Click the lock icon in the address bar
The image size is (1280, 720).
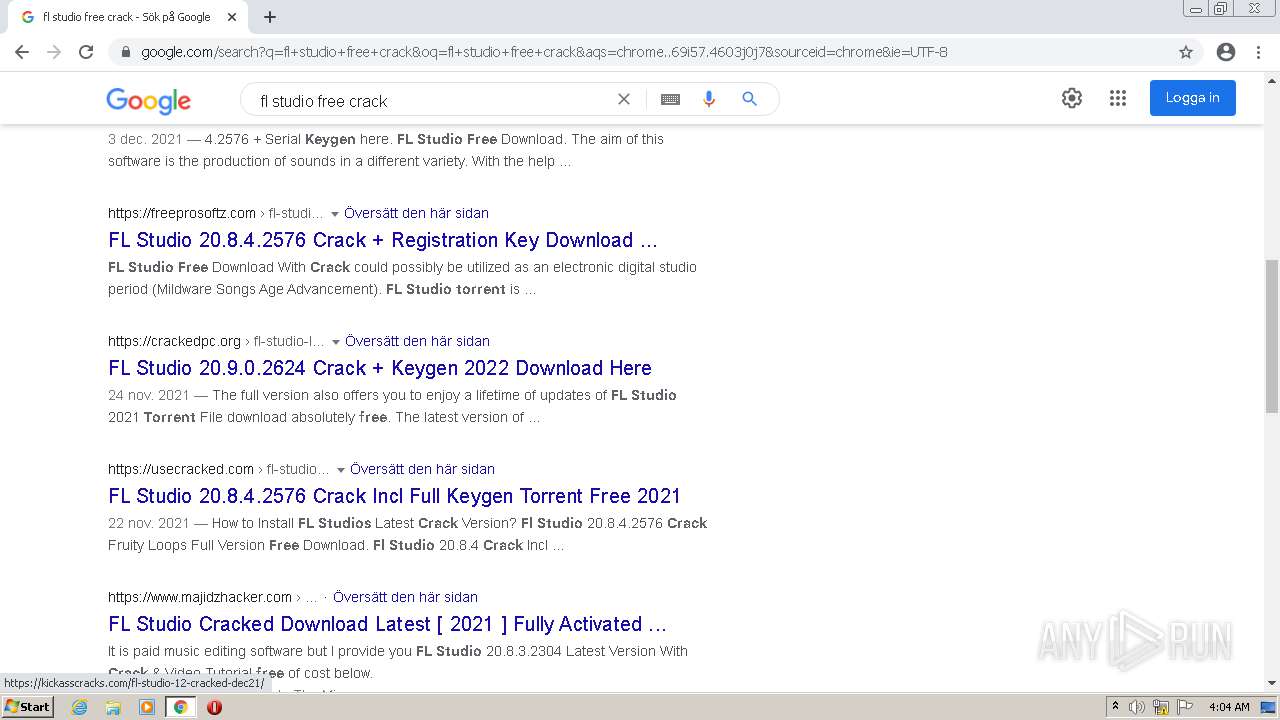(125, 52)
